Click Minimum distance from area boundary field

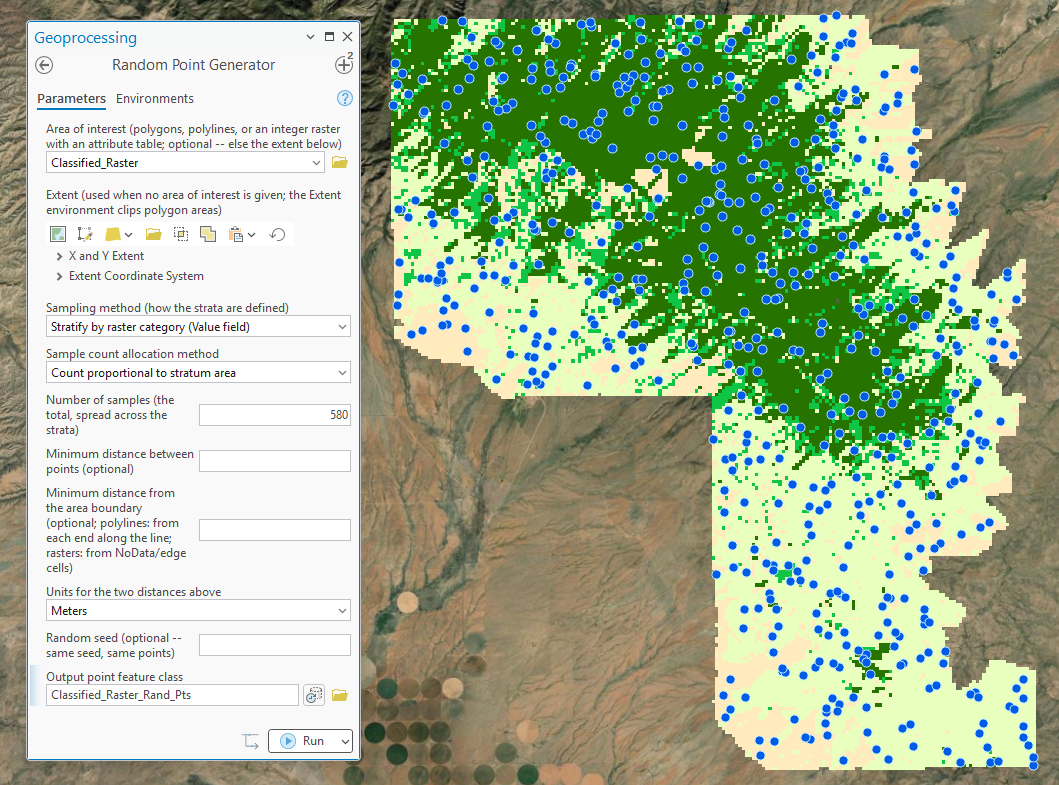(275, 530)
